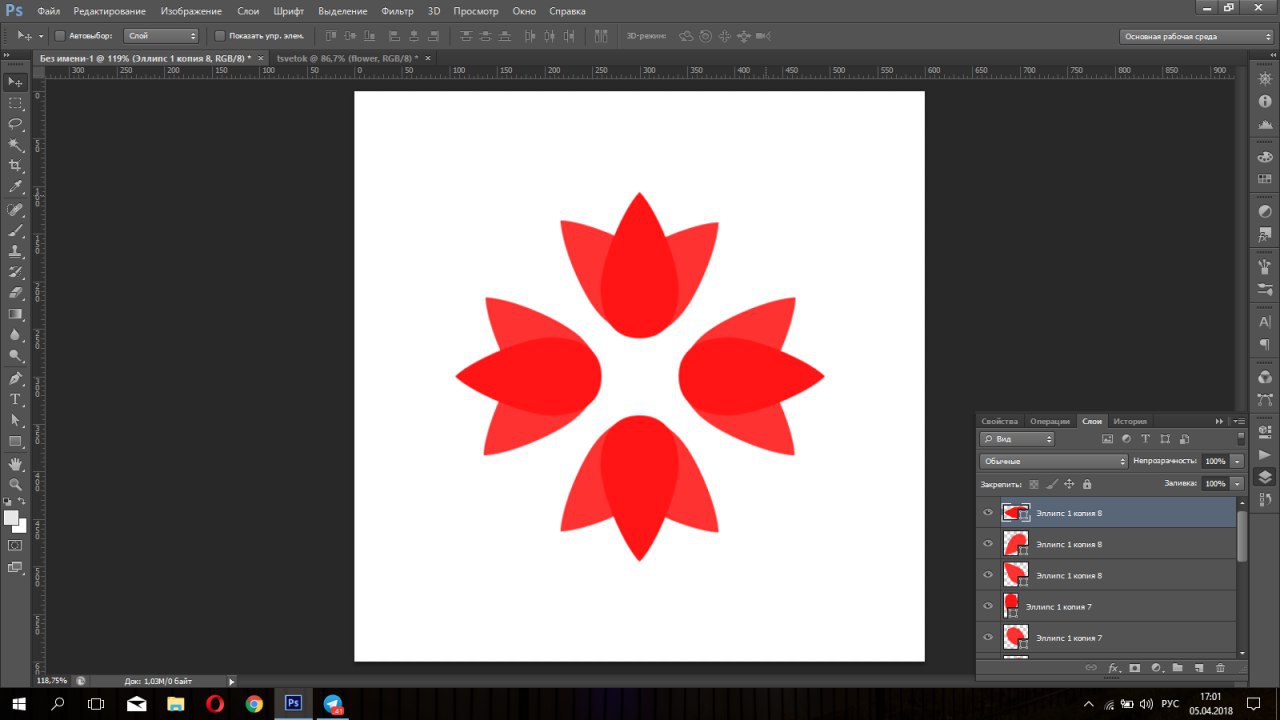Filter layers by pixel layers icon

1107,439
